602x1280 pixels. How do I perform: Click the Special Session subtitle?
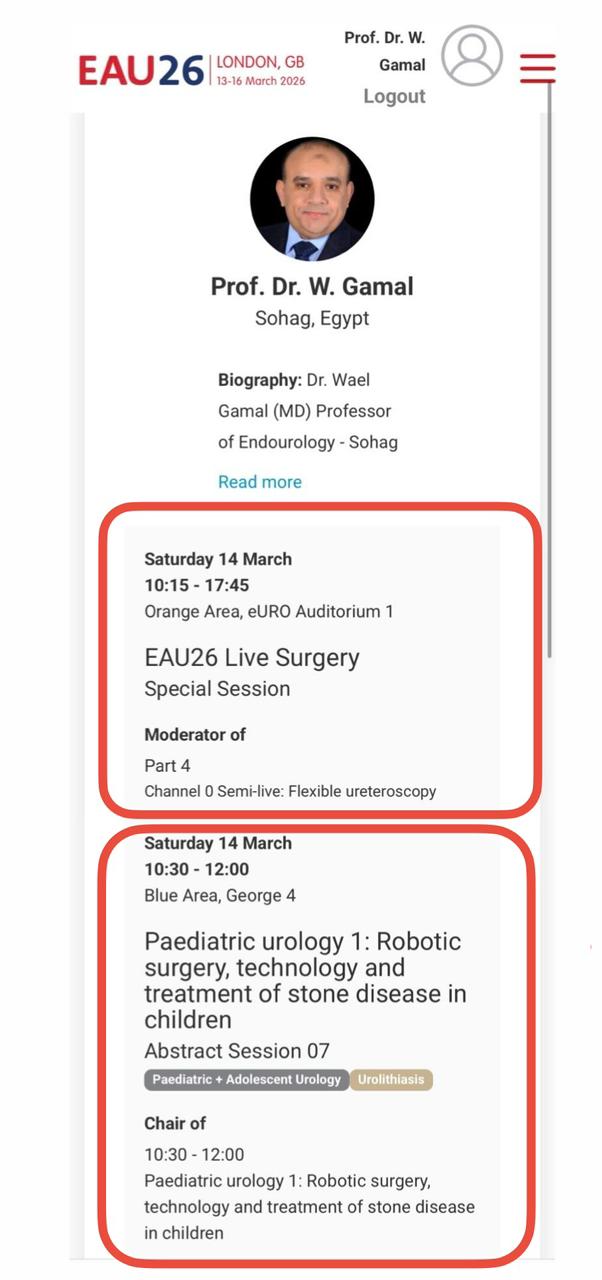click(217, 689)
